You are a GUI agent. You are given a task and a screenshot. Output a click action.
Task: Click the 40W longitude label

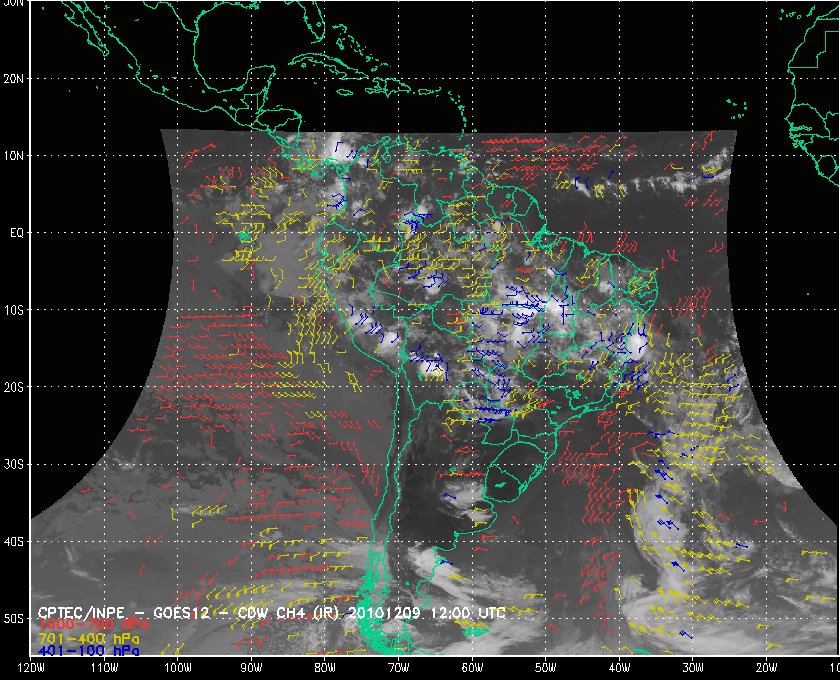(x=619, y=668)
